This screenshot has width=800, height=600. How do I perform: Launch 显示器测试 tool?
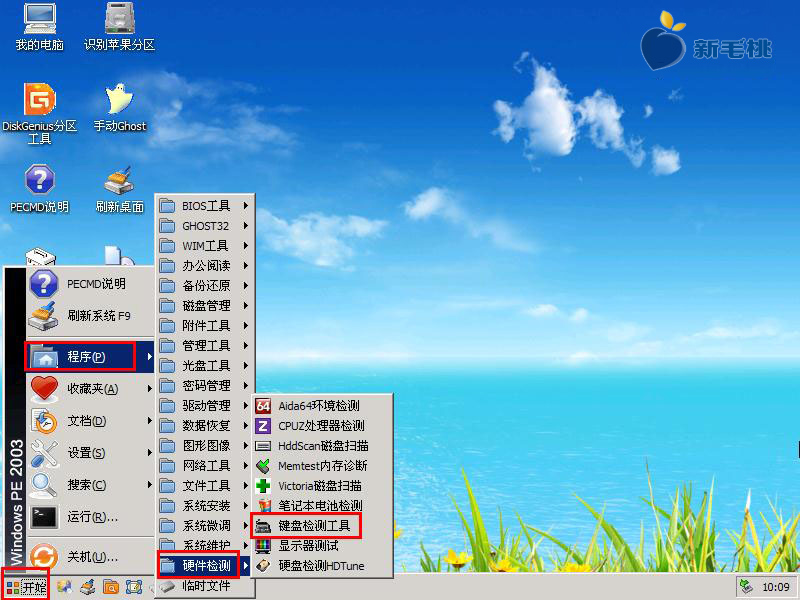point(322,545)
